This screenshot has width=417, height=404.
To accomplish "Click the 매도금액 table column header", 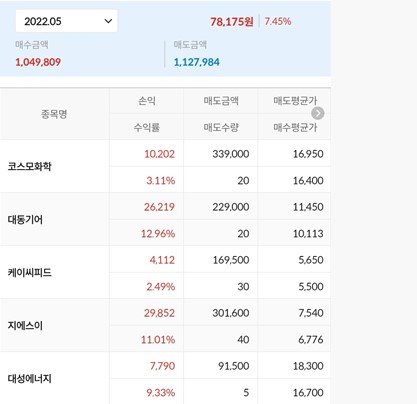I will pyautogui.click(x=221, y=101).
